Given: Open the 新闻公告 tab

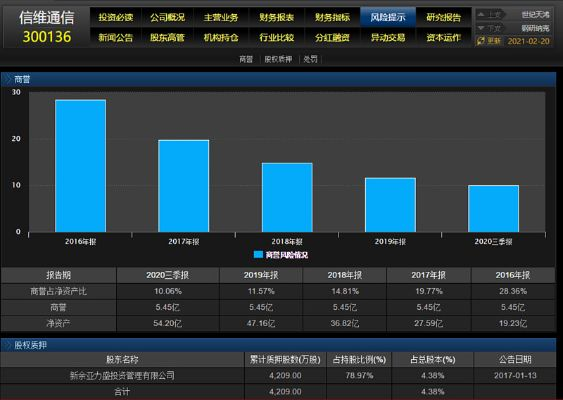Looking at the screenshot, I should click(116, 37).
